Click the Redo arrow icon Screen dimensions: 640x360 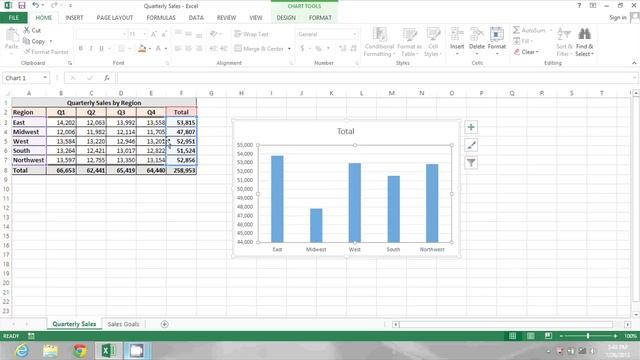(x=53, y=5)
